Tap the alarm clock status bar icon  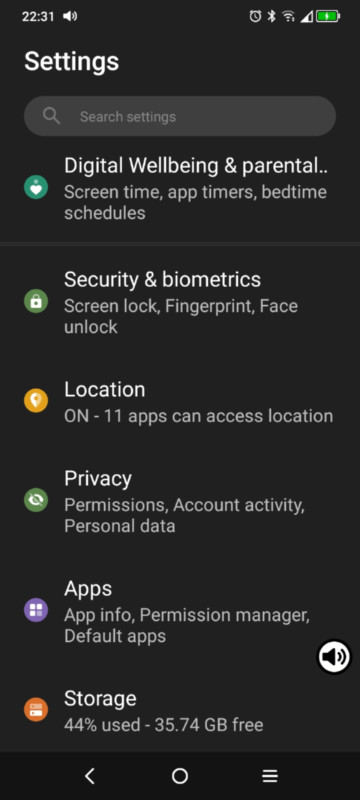[255, 16]
